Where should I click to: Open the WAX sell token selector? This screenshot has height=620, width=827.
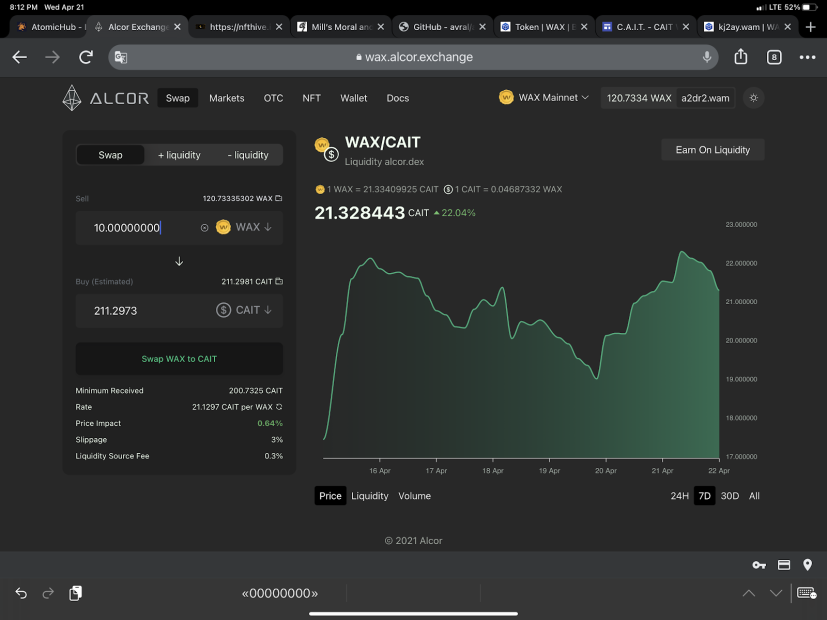[244, 227]
